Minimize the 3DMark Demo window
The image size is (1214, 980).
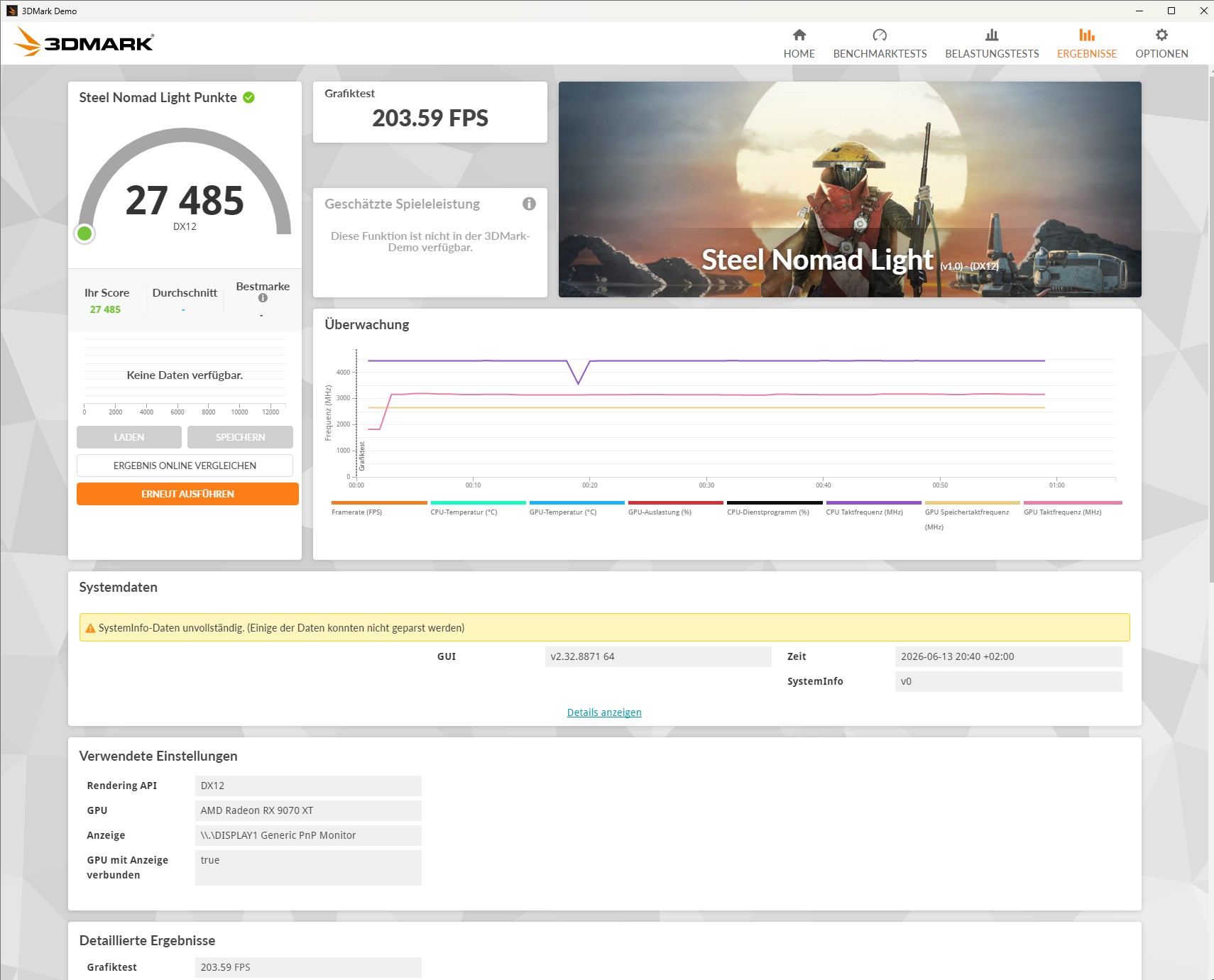[1139, 11]
